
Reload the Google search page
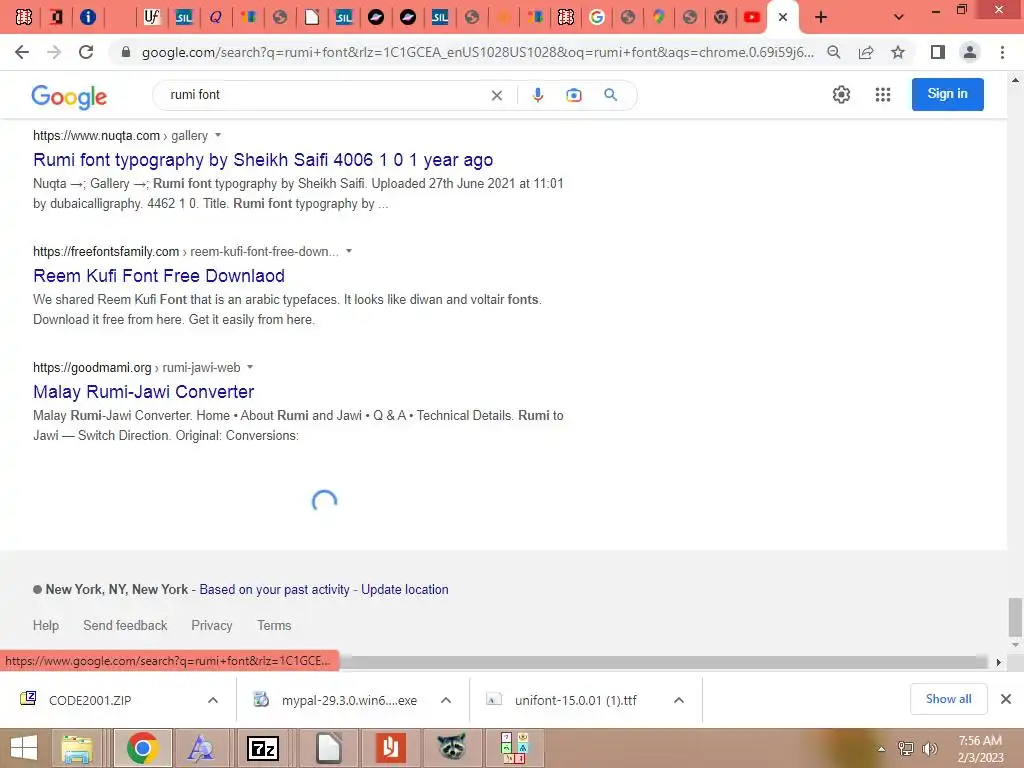coord(86,52)
